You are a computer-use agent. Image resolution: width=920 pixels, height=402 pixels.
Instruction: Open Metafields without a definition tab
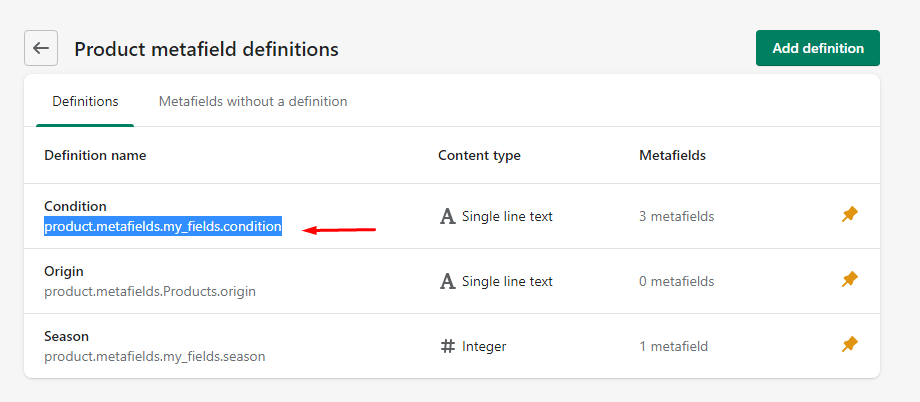point(253,101)
